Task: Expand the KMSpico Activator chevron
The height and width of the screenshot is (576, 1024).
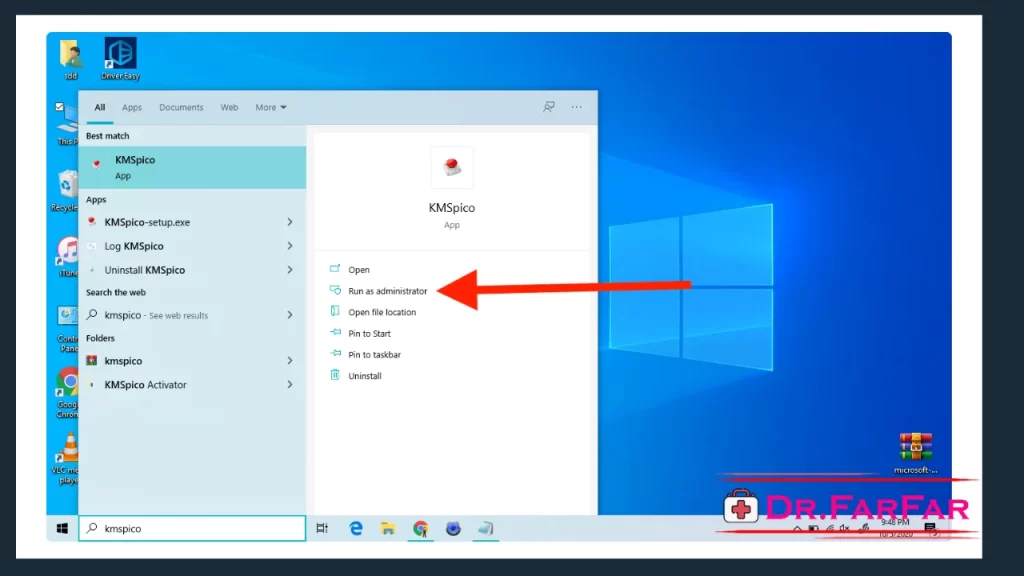Action: pos(289,385)
